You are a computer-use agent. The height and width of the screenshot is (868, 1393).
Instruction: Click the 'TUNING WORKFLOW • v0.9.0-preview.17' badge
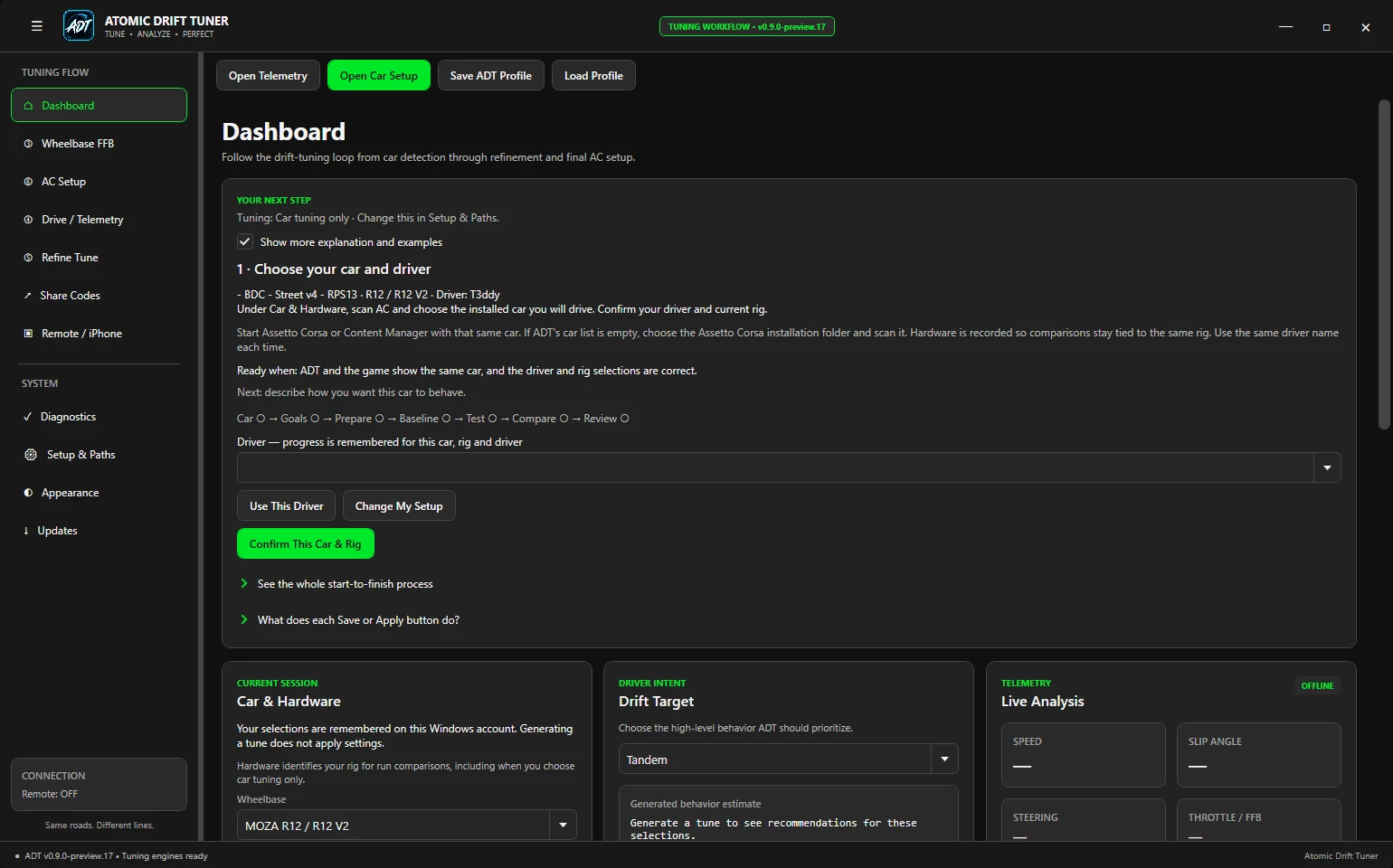(747, 27)
